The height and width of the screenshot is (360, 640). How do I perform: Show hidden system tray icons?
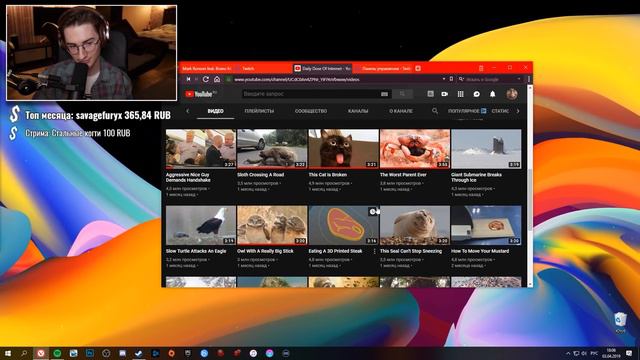pyautogui.click(x=568, y=353)
